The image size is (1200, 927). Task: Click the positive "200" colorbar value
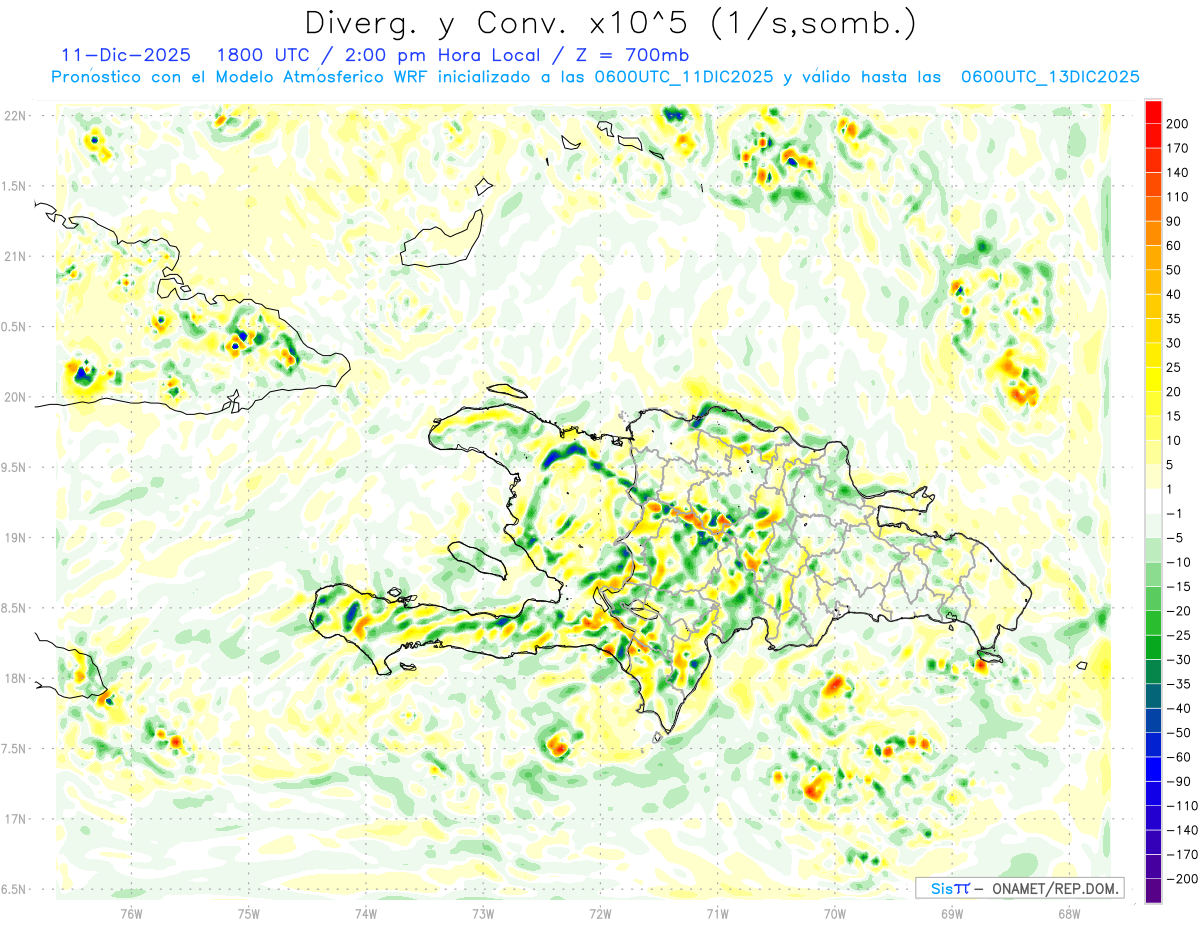pyautogui.click(x=1179, y=124)
